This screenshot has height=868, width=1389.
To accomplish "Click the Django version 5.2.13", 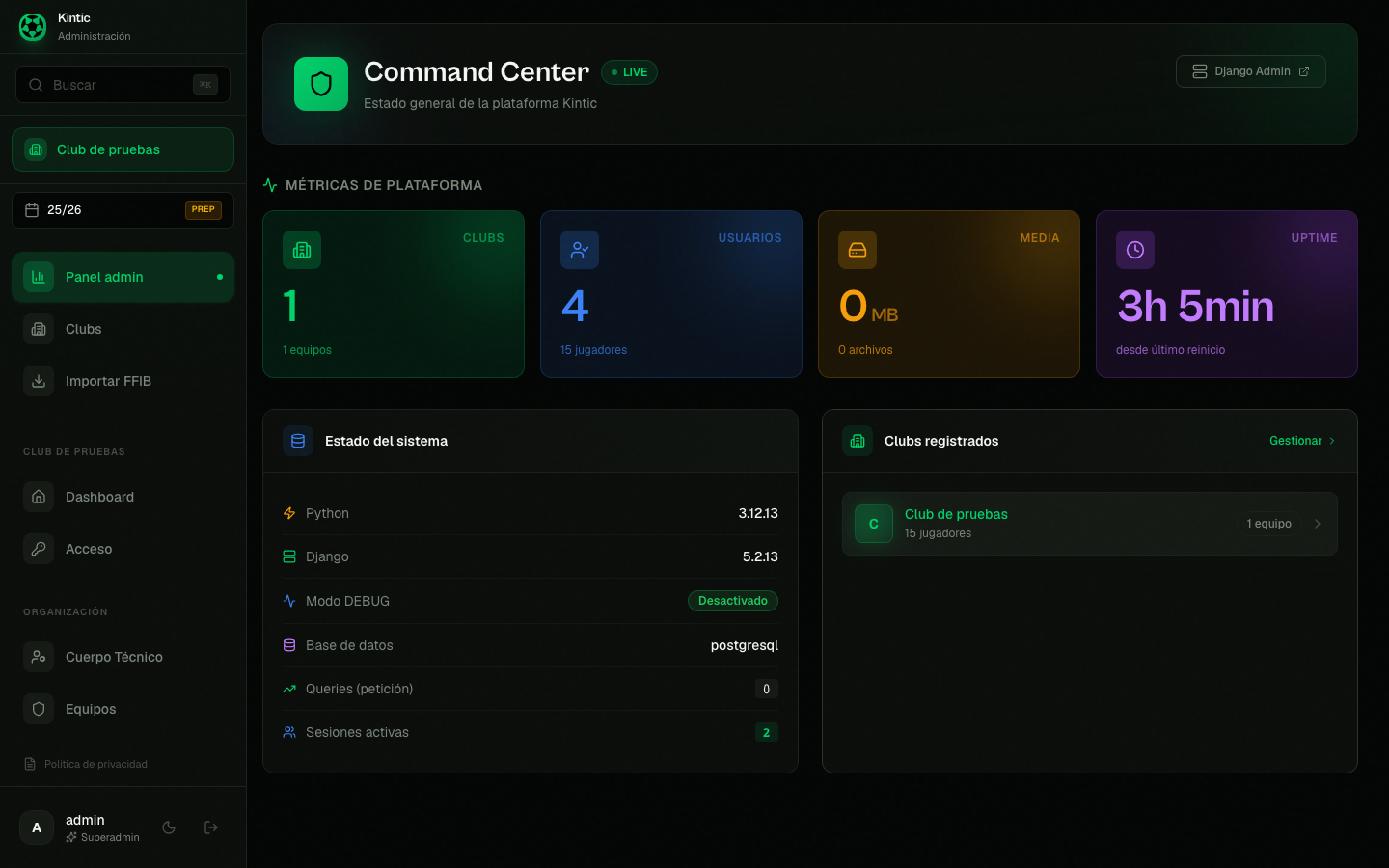I will coord(760,556).
